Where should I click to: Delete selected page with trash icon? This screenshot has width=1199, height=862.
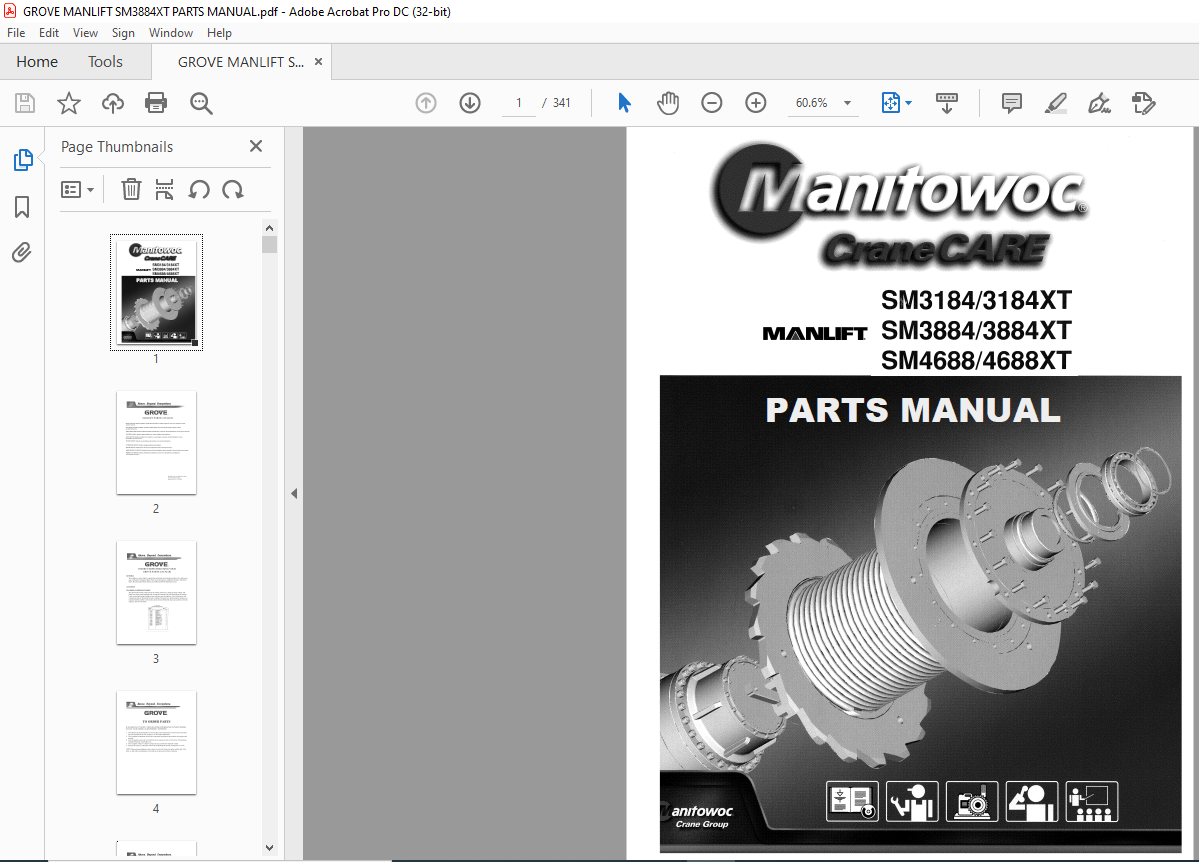tap(131, 189)
